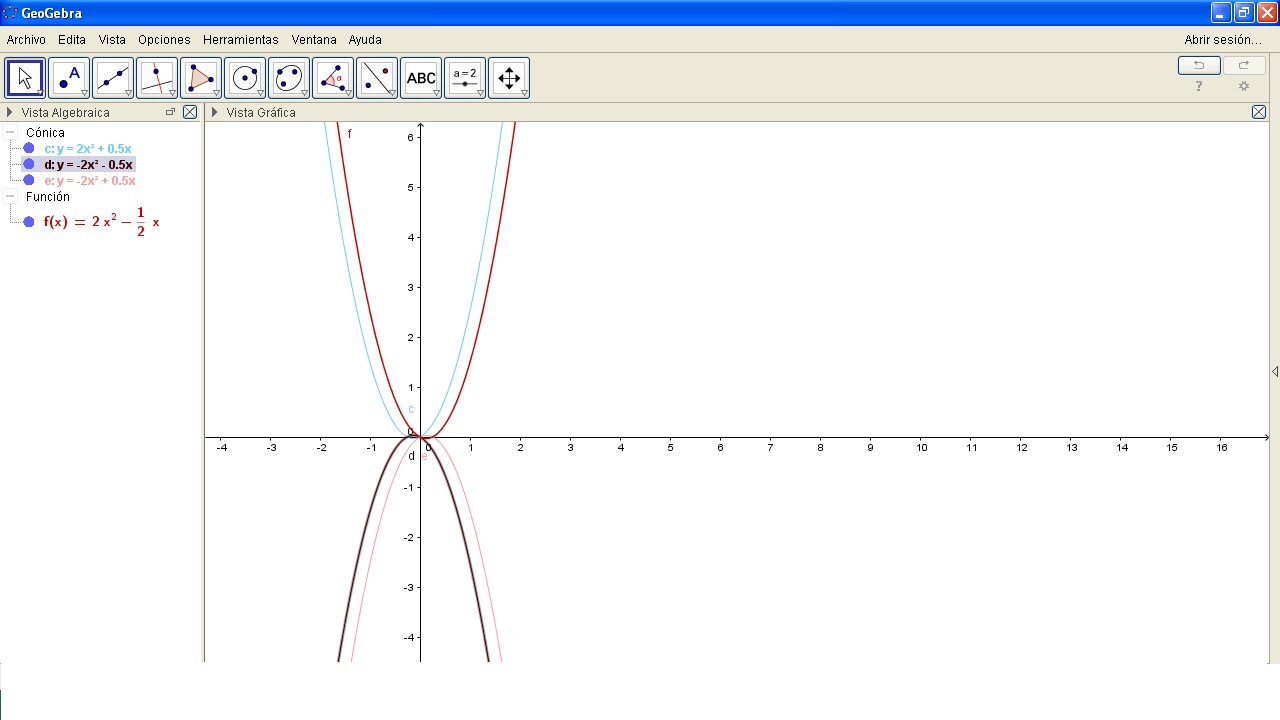The image size is (1280, 720).
Task: Open the Opciones menu
Action: coord(164,40)
